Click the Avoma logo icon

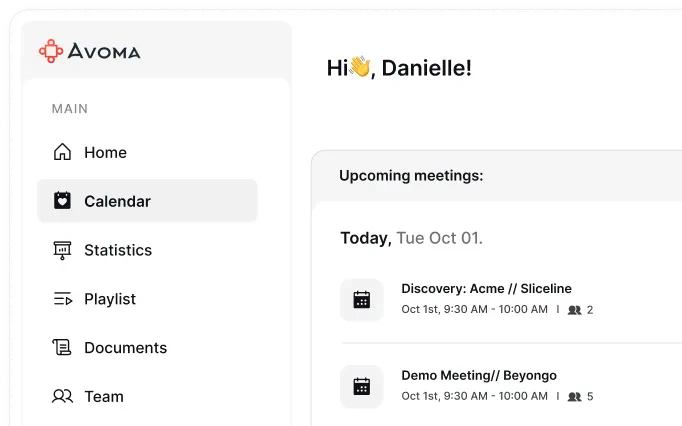pos(51,51)
